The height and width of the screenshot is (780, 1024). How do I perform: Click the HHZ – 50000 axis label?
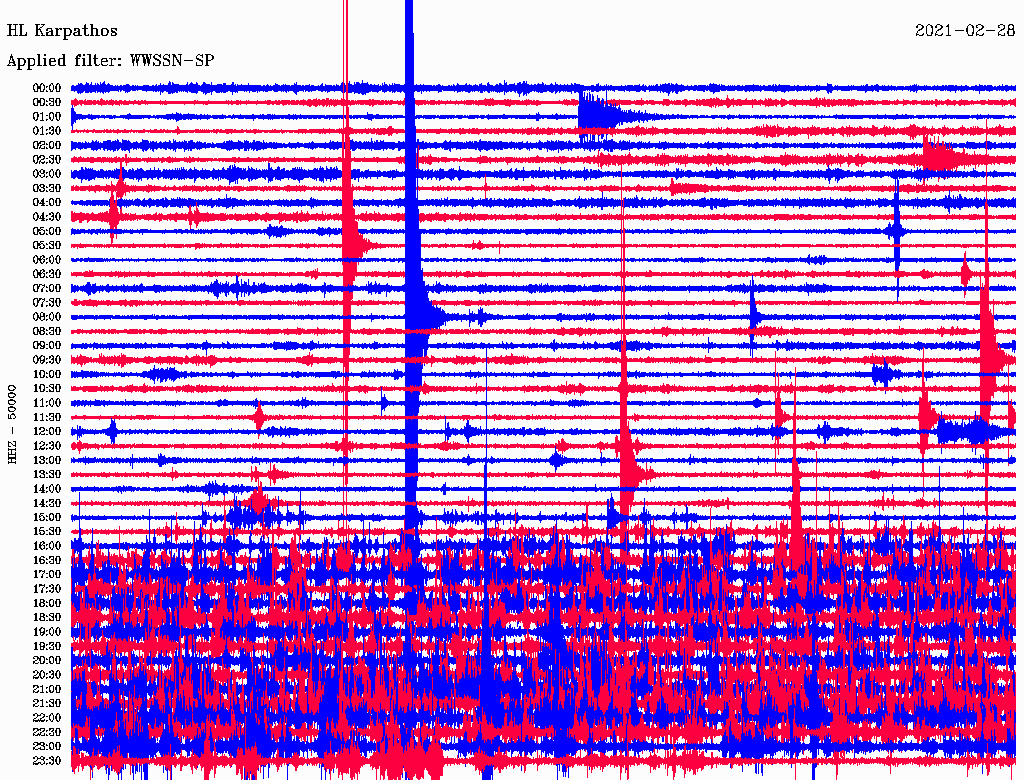pyautogui.click(x=12, y=424)
